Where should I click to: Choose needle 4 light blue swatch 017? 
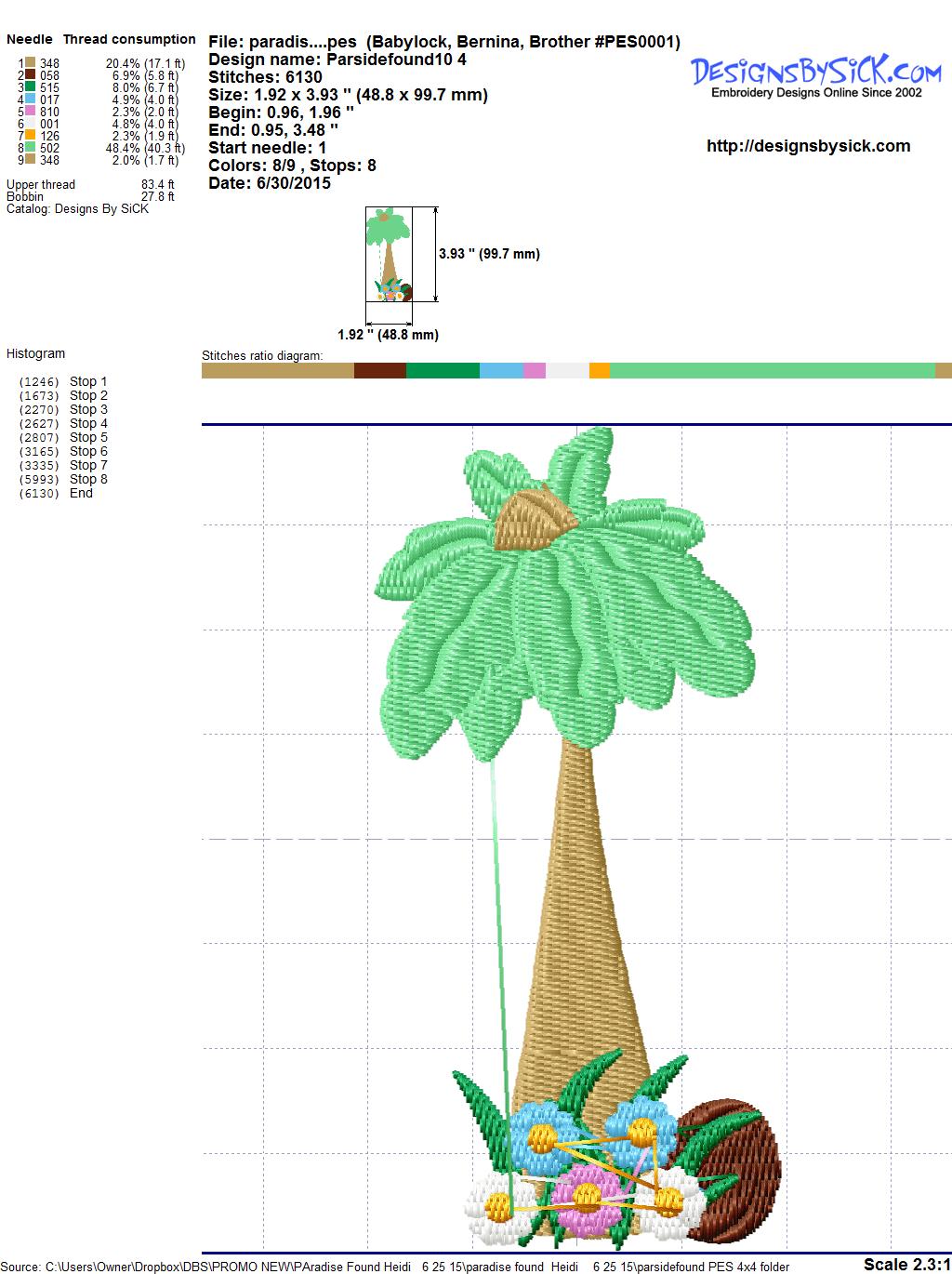tap(31, 100)
